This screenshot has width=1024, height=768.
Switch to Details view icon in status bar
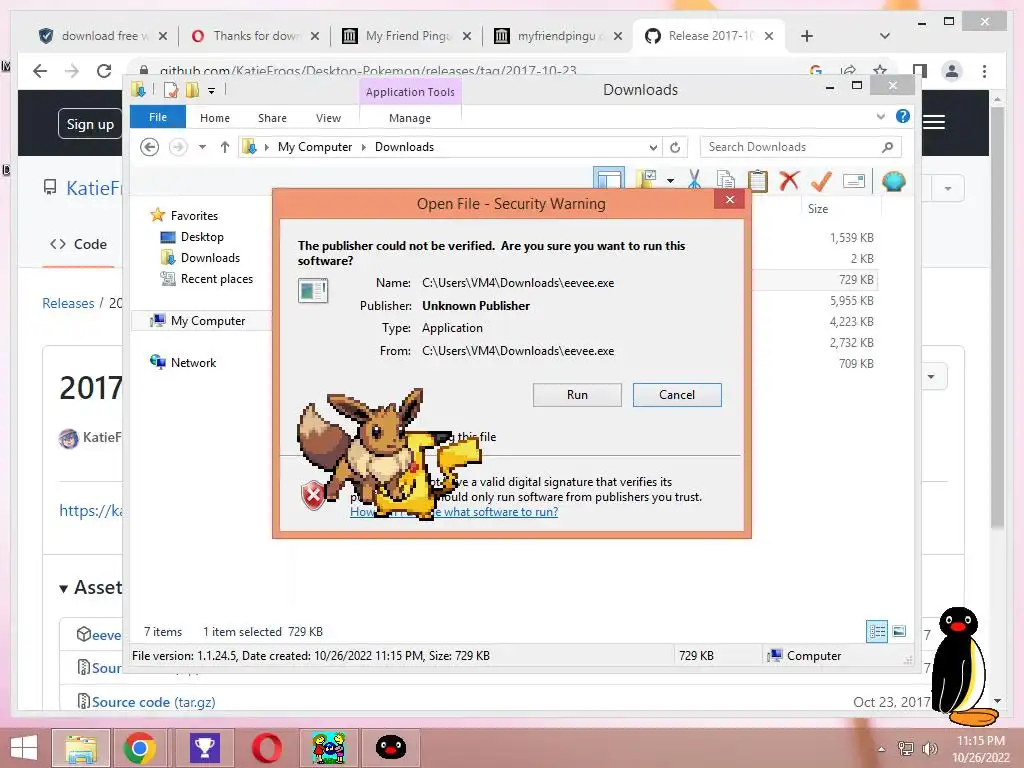click(877, 631)
